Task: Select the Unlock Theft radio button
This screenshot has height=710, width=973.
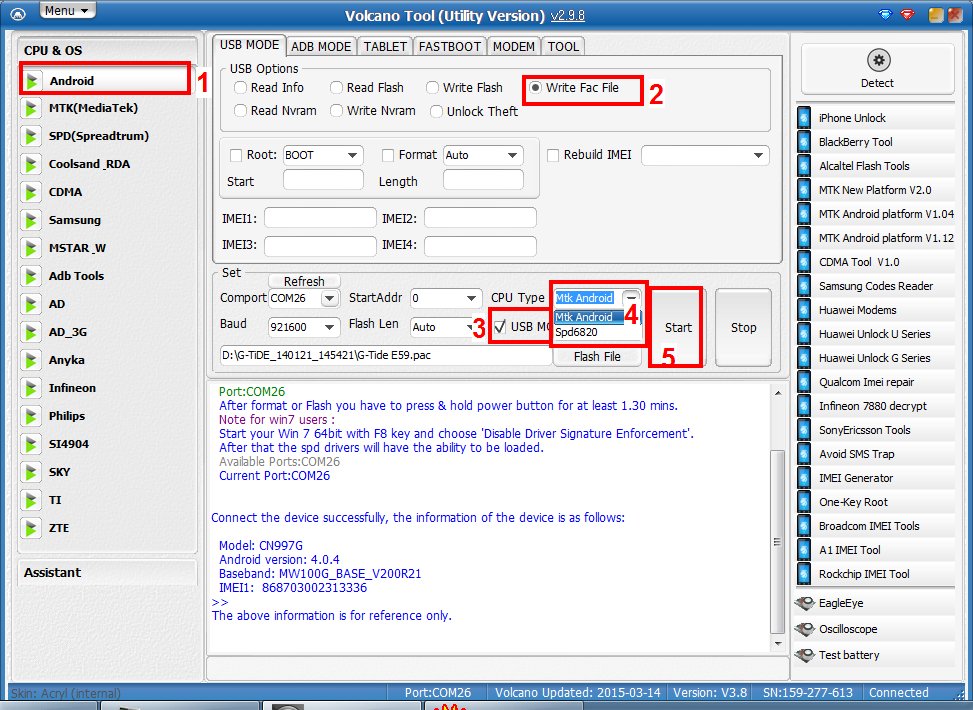Action: 436,111
